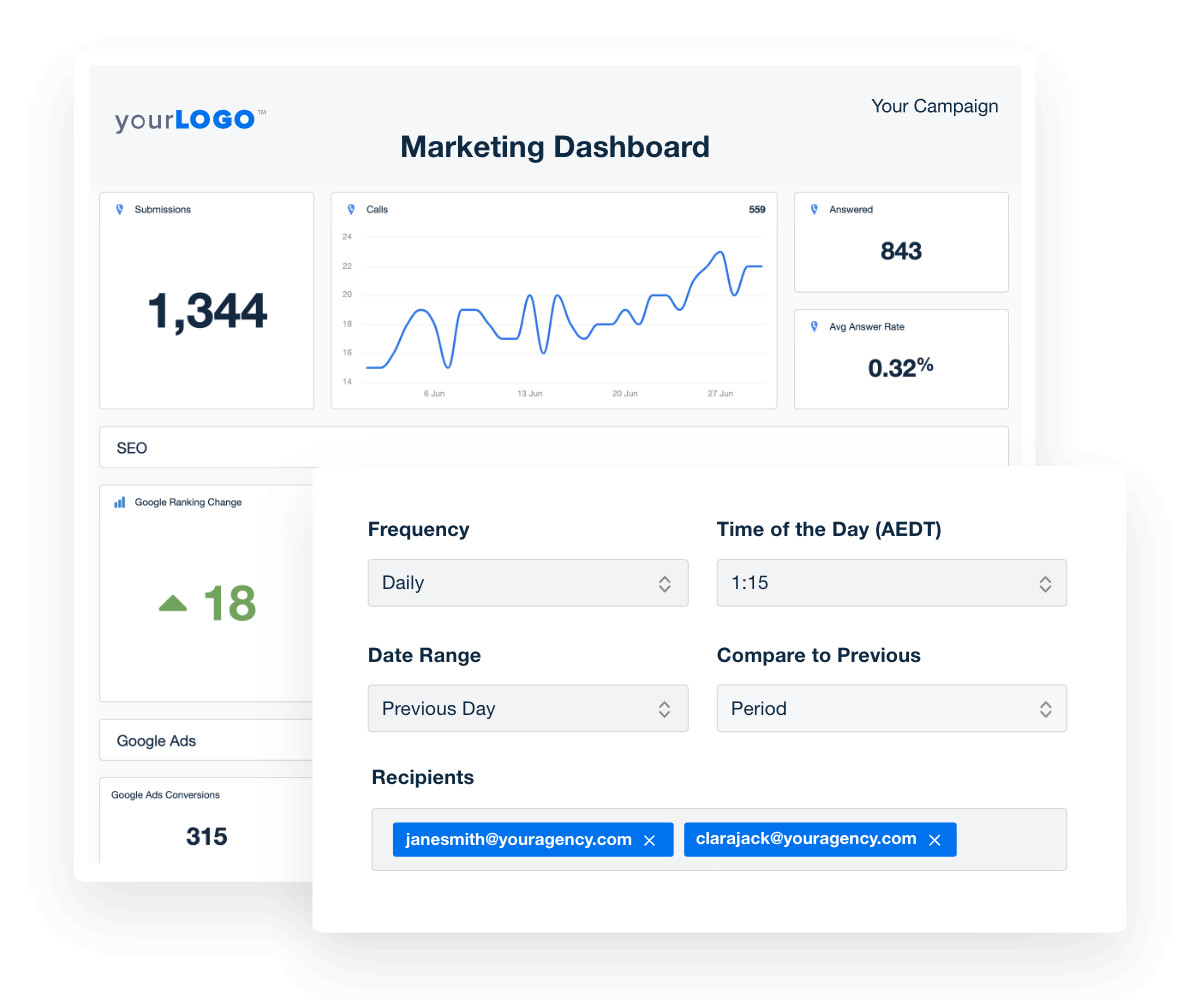This screenshot has height=1000, width=1200.
Task: Click the clarajack@youragency.com recipient tag
Action: [x=820, y=840]
